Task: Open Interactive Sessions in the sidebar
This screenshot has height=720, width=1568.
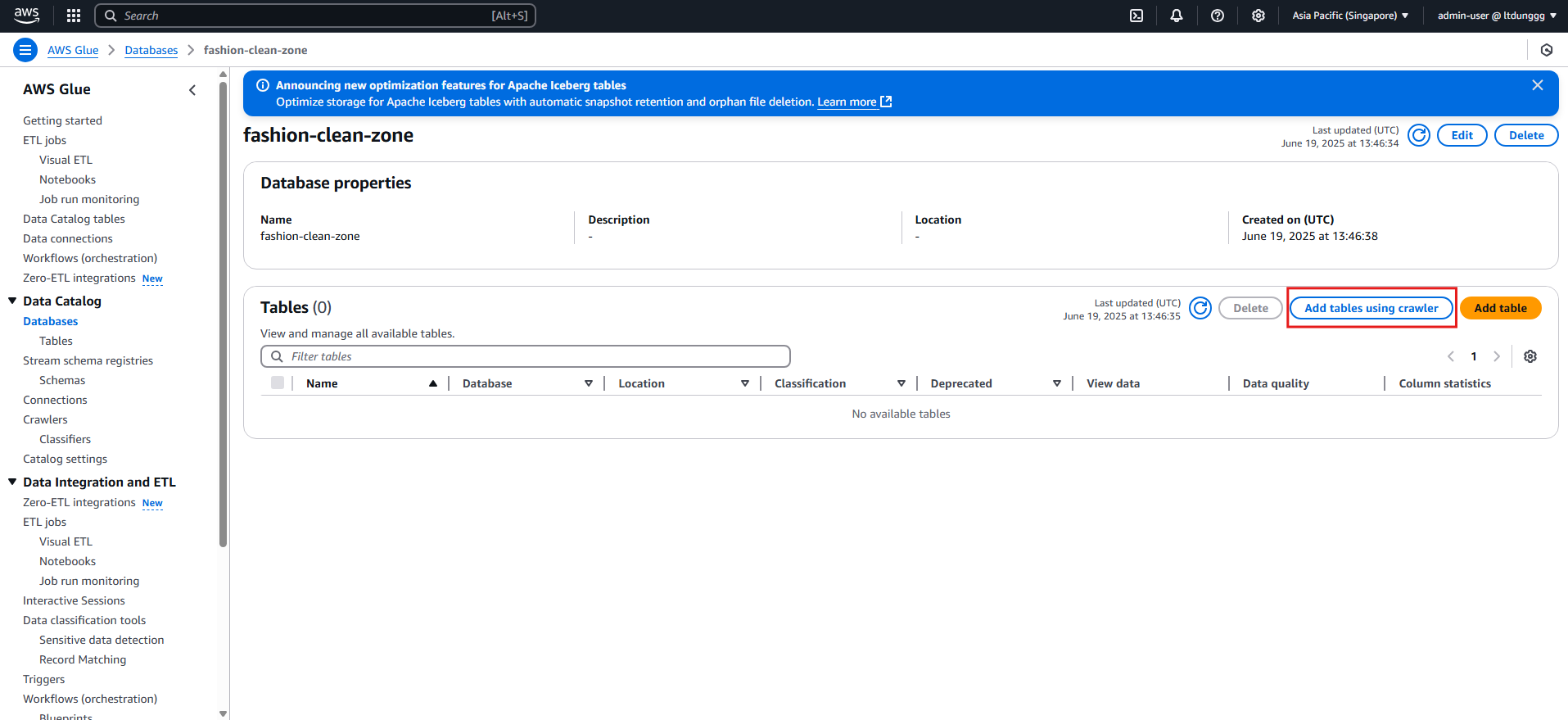Action: coord(75,600)
